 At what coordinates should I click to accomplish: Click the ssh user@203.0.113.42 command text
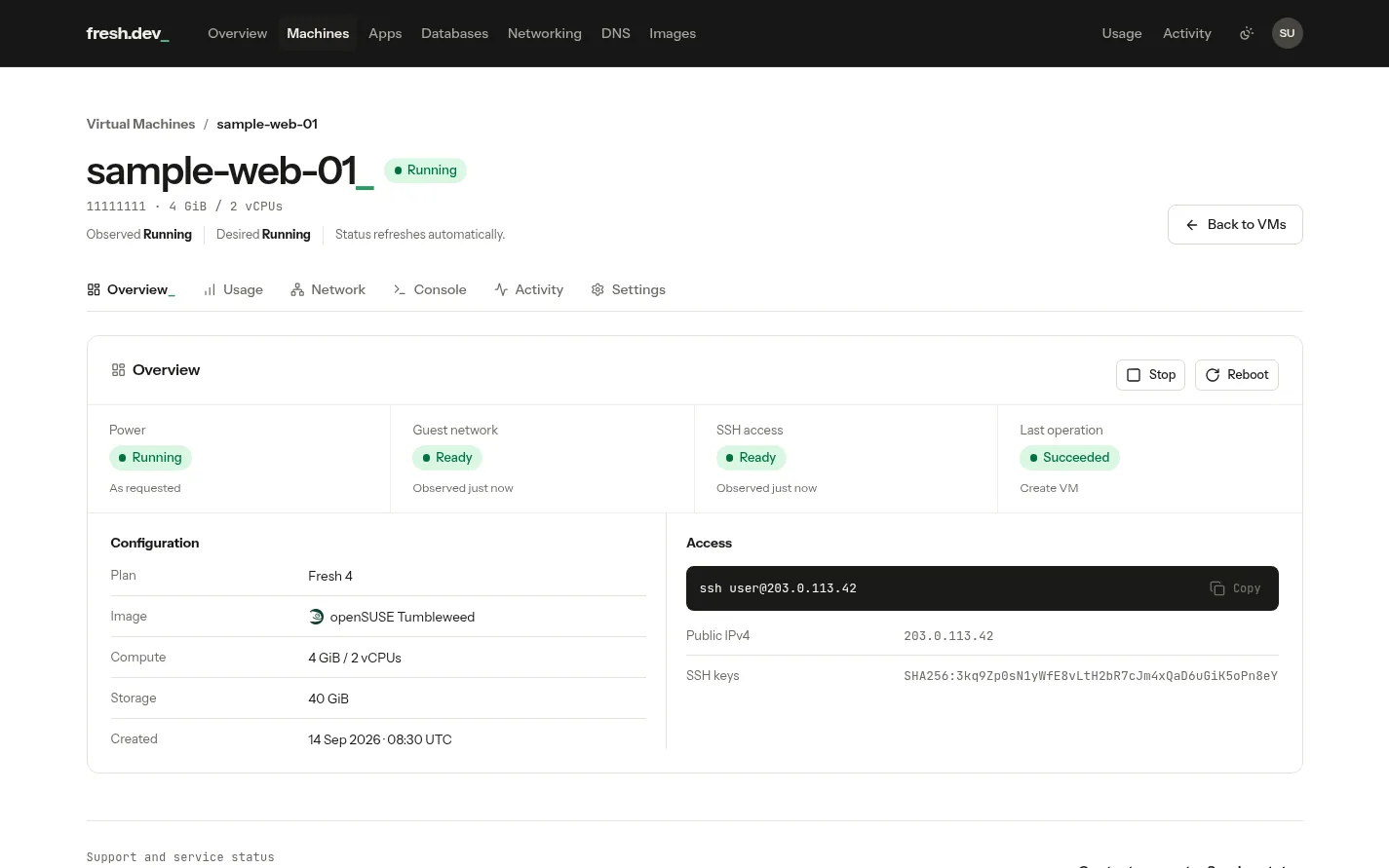(x=778, y=588)
